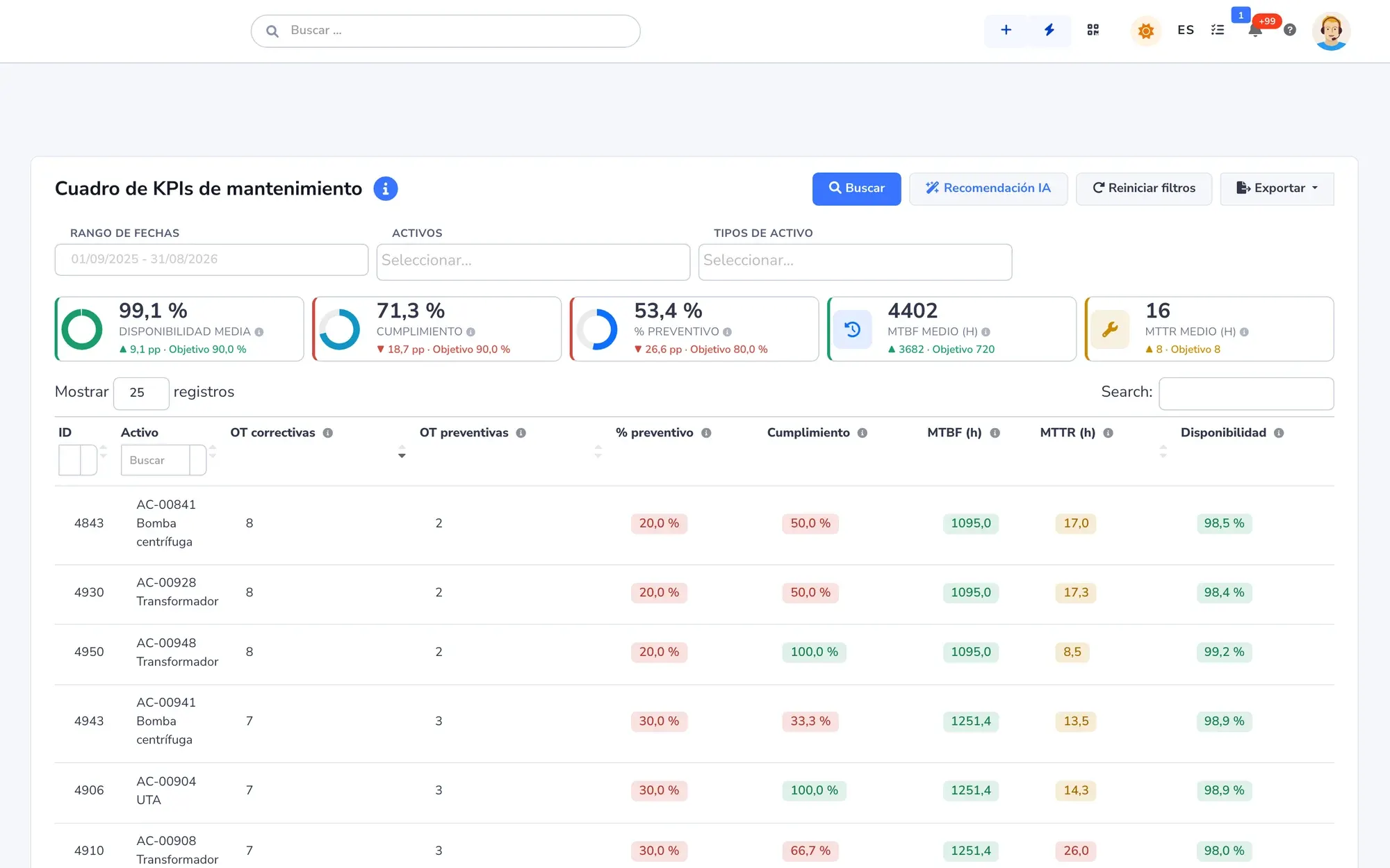Open the Tipos de activo selector
The height and width of the screenshot is (868, 1390).
[855, 261]
